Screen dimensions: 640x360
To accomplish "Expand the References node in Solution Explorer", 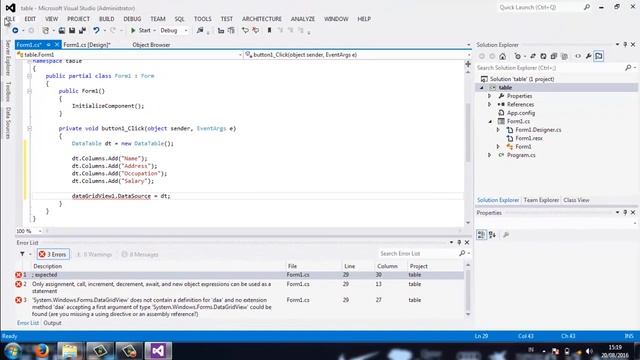I will click(x=490, y=104).
